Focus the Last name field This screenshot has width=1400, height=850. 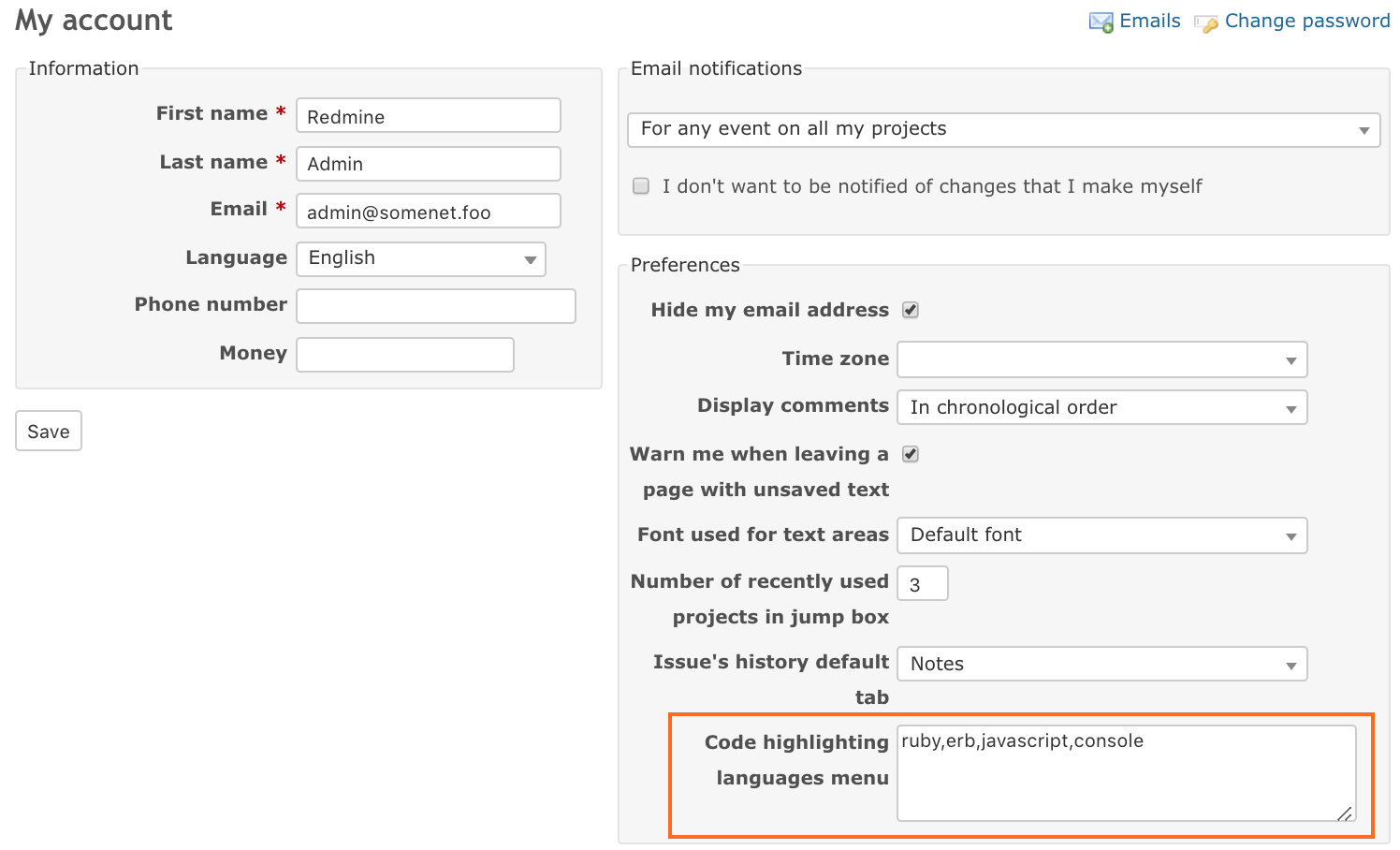[x=429, y=164]
